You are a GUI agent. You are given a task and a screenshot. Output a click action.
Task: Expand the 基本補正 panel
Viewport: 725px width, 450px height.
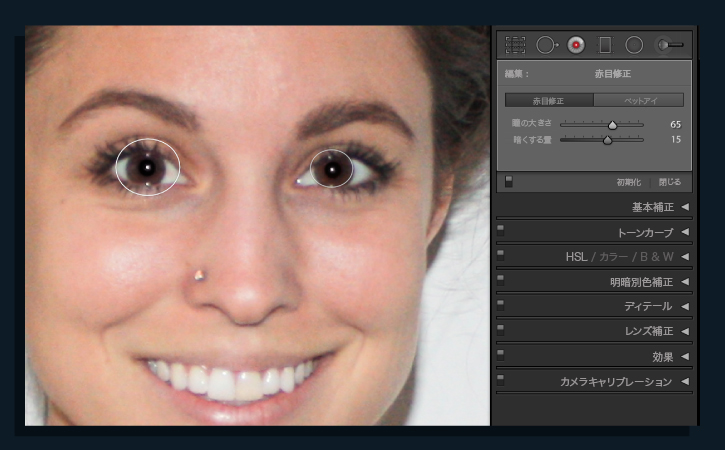(685, 207)
